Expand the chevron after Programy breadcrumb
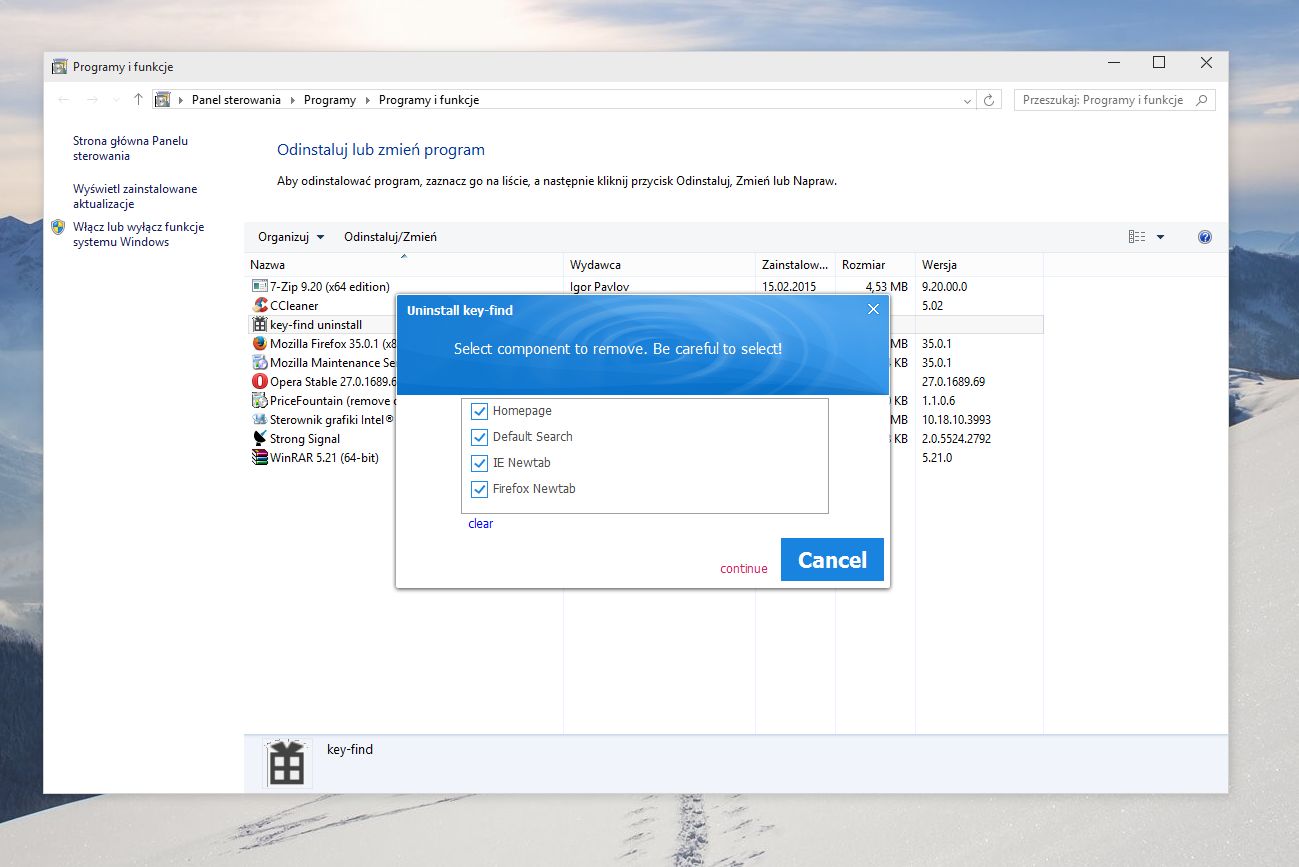 pyautogui.click(x=368, y=100)
